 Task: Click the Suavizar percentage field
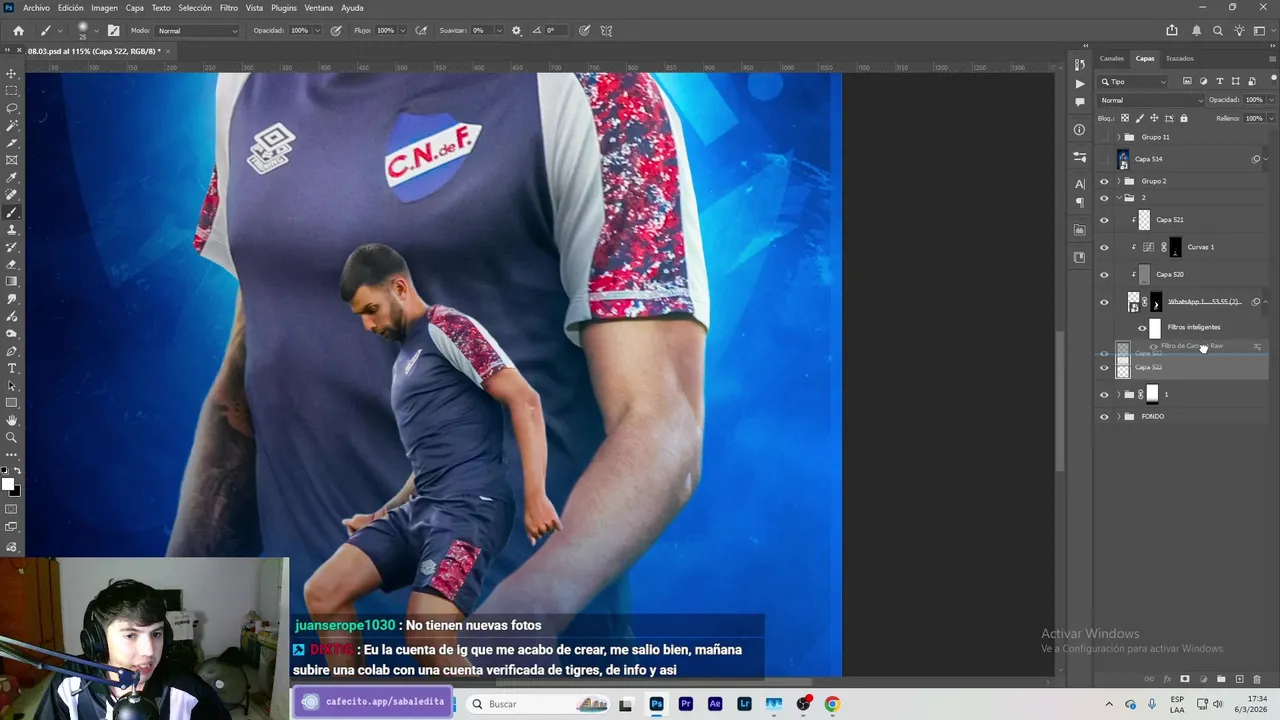pos(480,31)
